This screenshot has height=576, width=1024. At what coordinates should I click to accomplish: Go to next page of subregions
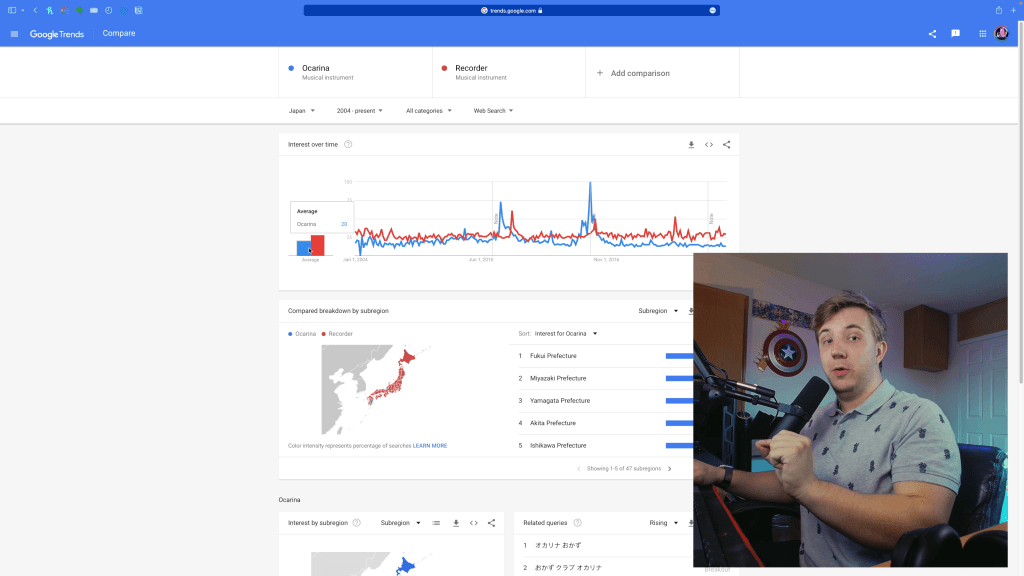pyautogui.click(x=670, y=469)
